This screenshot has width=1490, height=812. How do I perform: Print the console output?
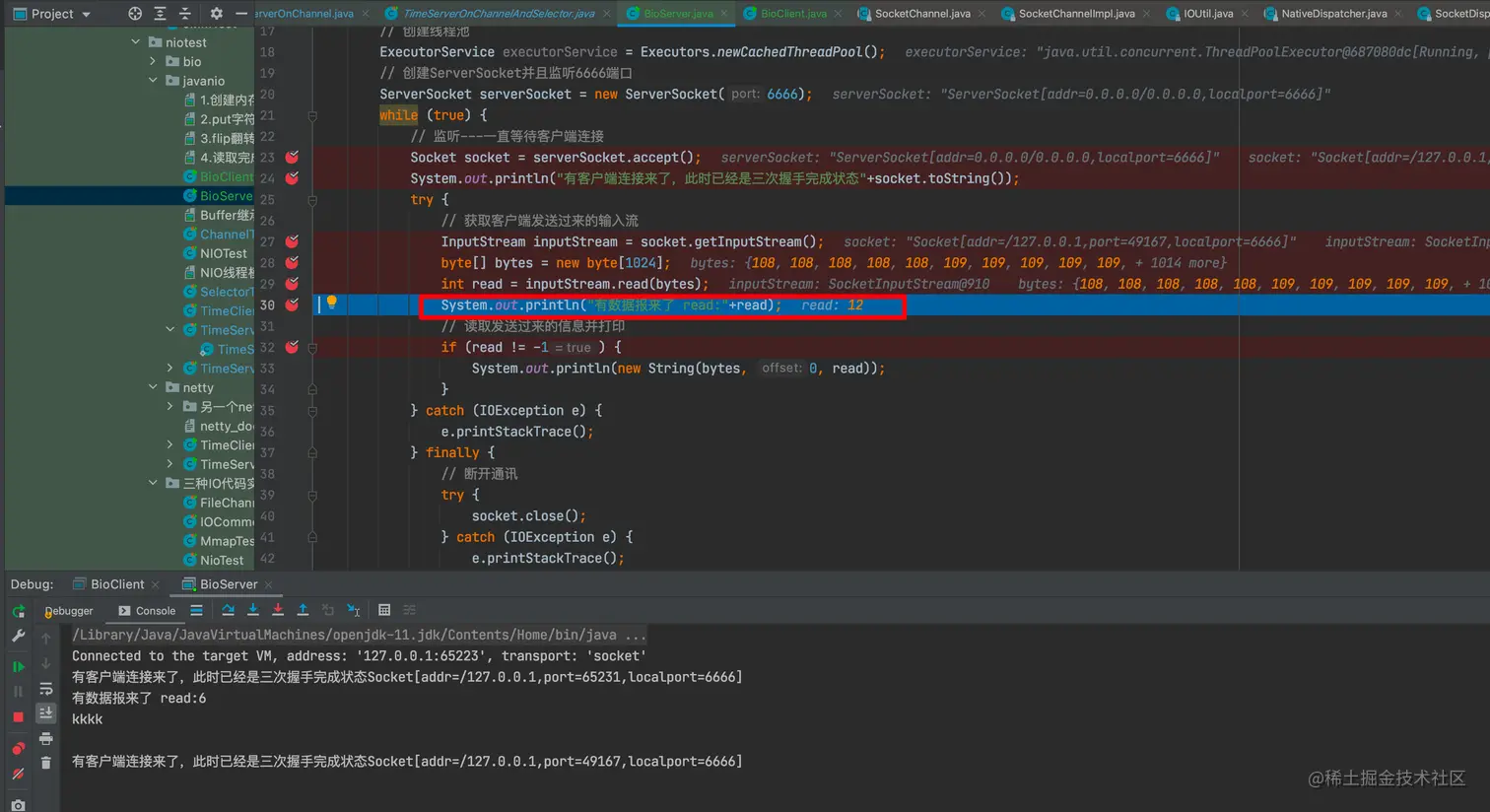point(46,738)
